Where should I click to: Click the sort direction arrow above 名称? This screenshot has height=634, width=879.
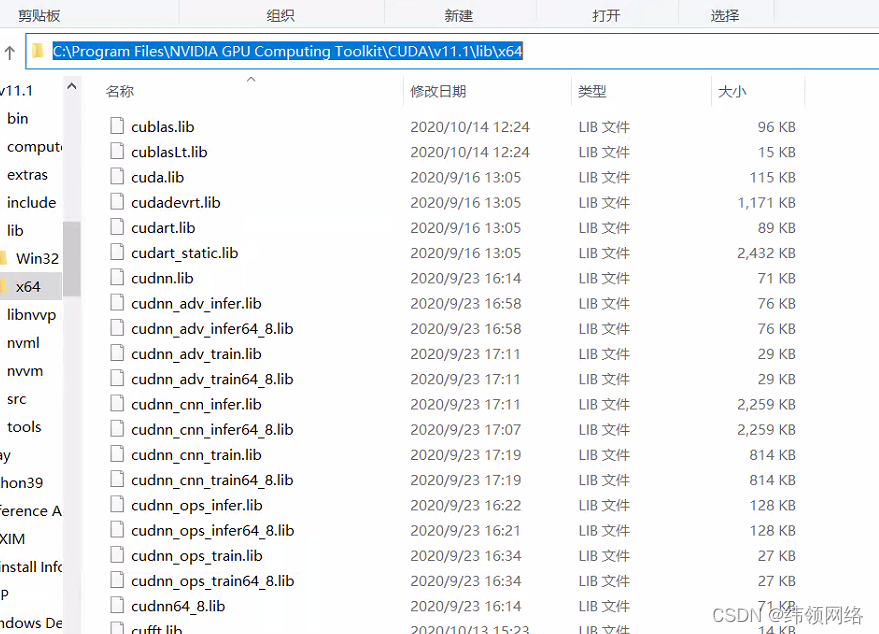(x=251, y=80)
